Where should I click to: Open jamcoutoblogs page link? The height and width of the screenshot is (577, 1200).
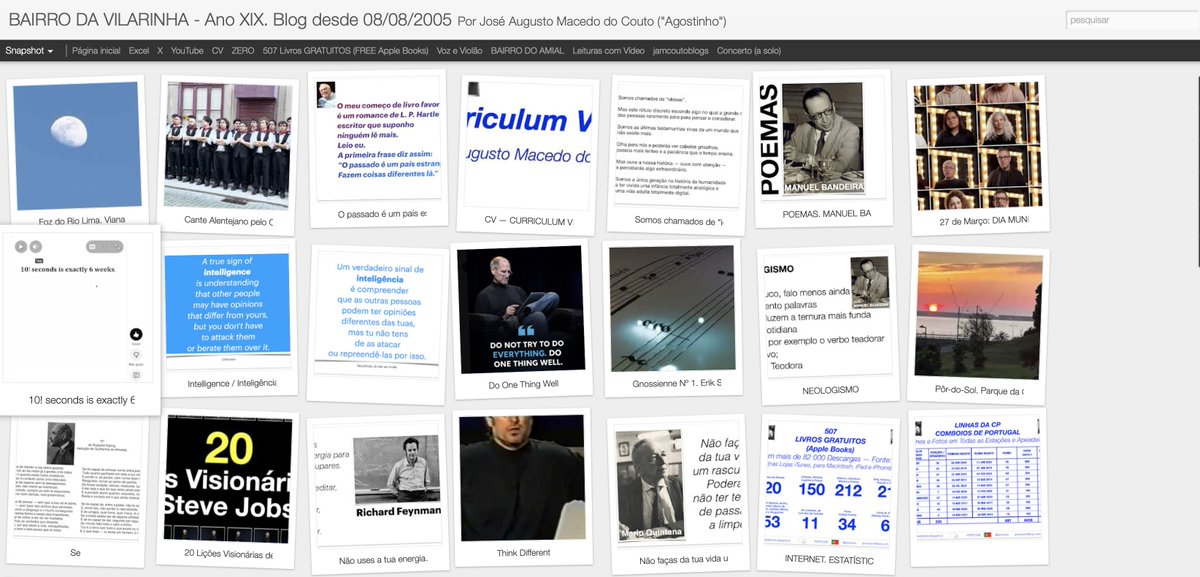(x=681, y=50)
